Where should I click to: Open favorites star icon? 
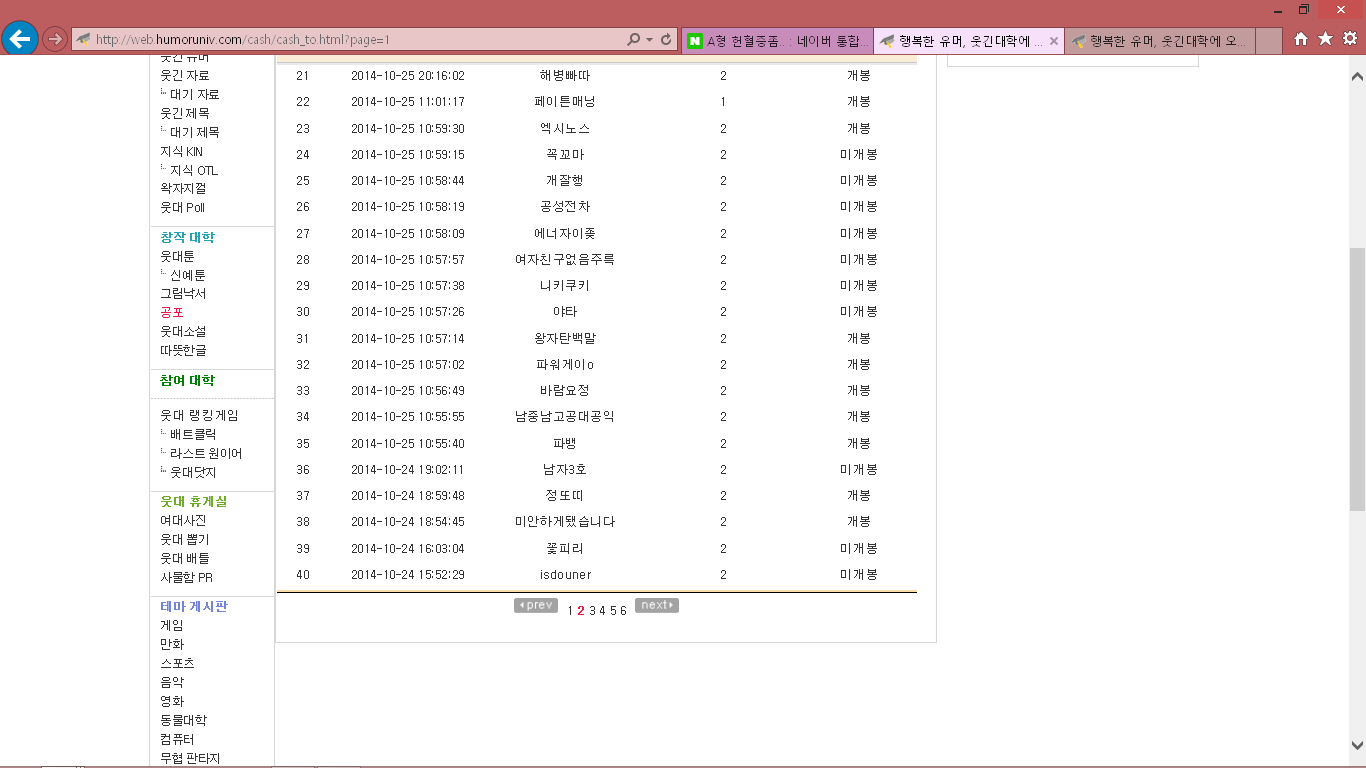click(x=1325, y=39)
